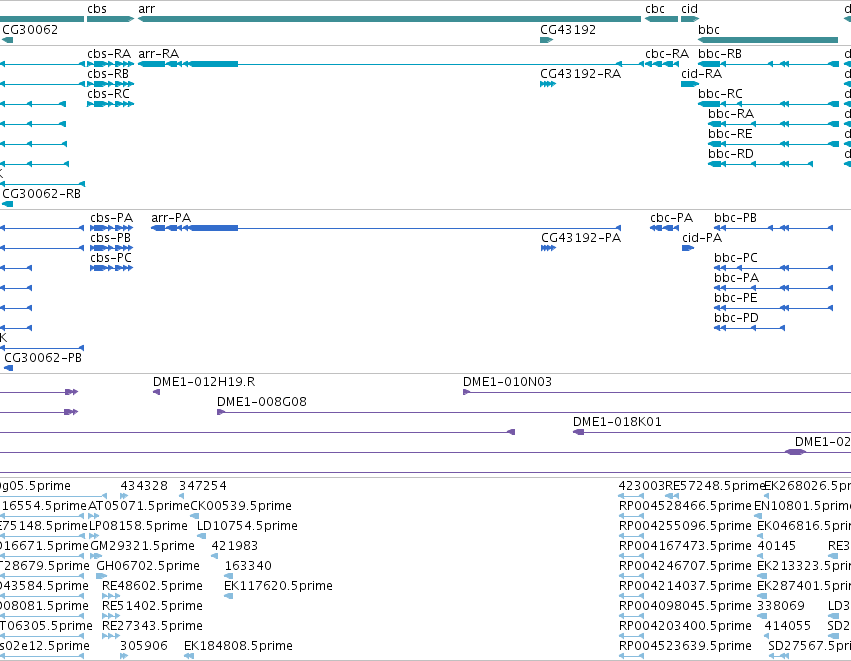Viewport: 851px width, 661px height.
Task: Select EST RP004528466.5prime
Action: (x=631, y=516)
